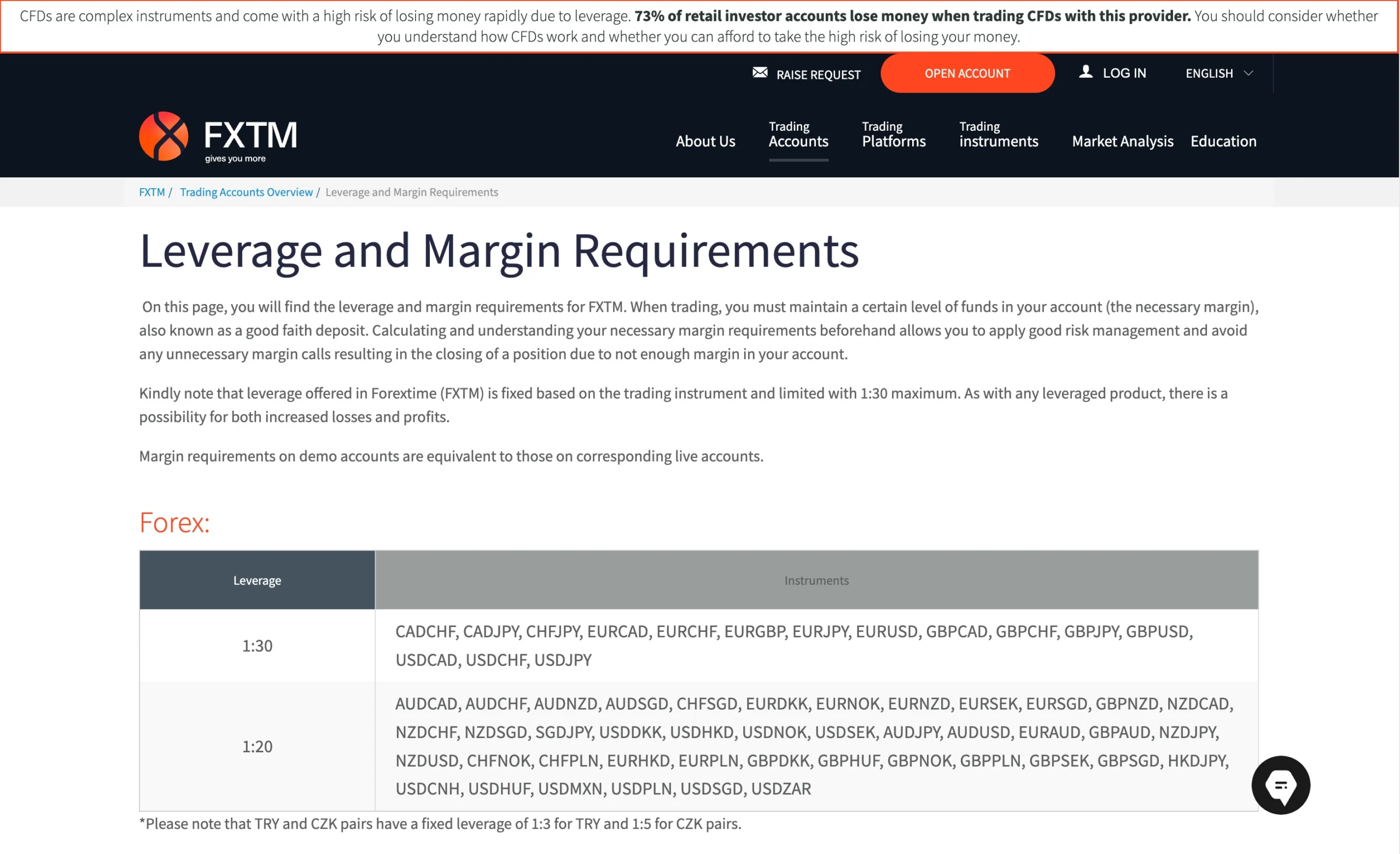This screenshot has width=1400, height=854.
Task: Click the user icon beside Log In
Action: pos(1085,72)
